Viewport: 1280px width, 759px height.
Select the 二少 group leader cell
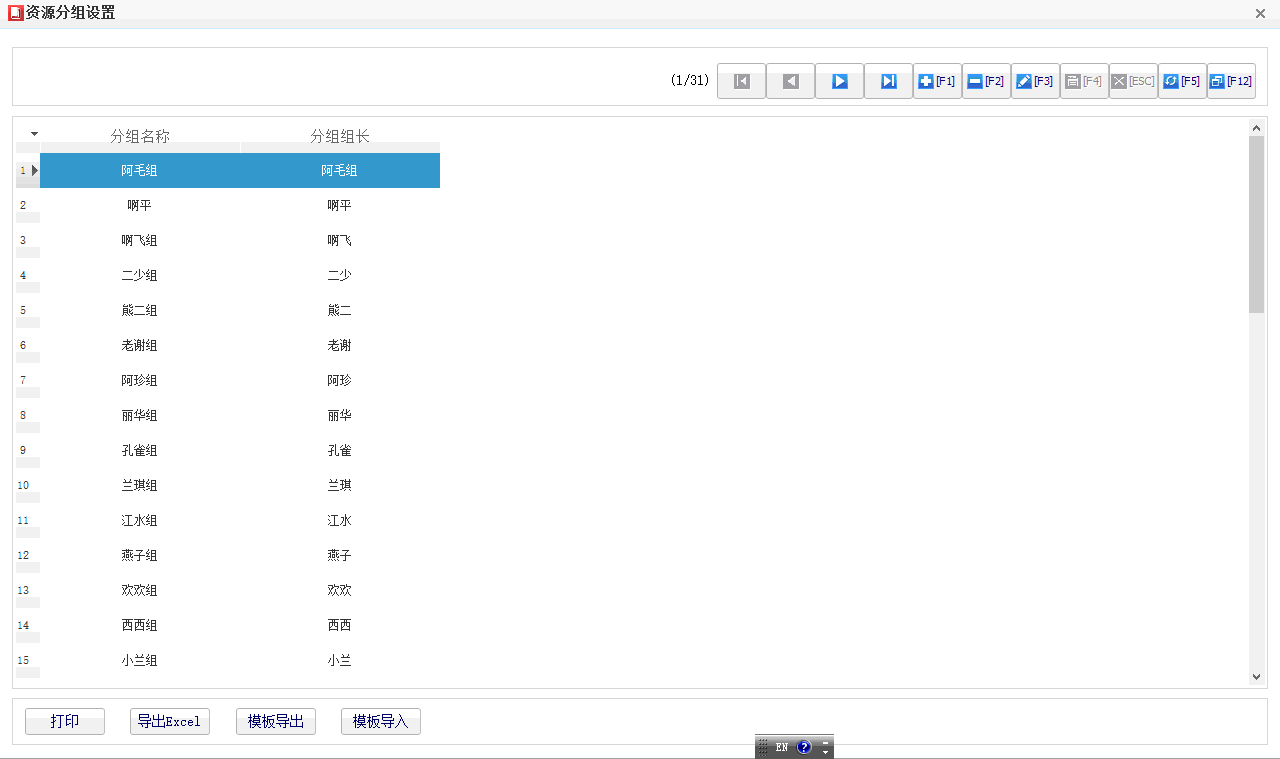click(x=340, y=275)
